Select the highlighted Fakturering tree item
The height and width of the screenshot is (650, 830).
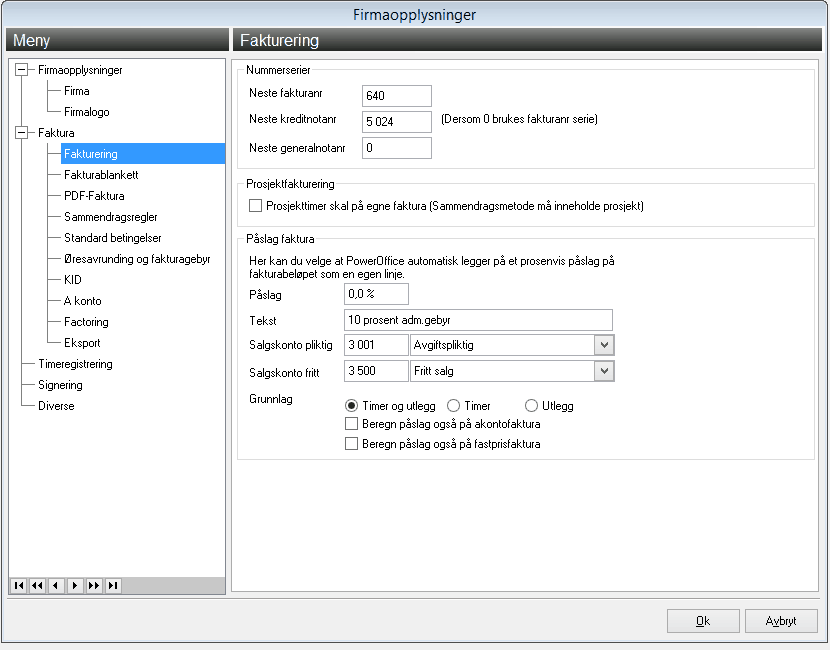click(x=143, y=154)
